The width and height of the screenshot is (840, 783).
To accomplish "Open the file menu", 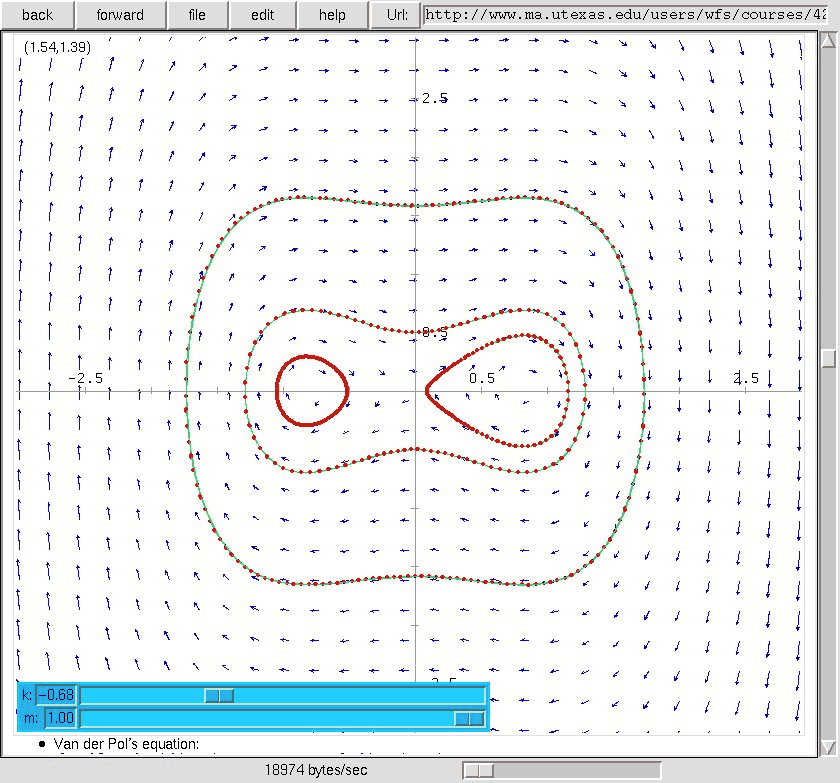I will pyautogui.click(x=197, y=14).
